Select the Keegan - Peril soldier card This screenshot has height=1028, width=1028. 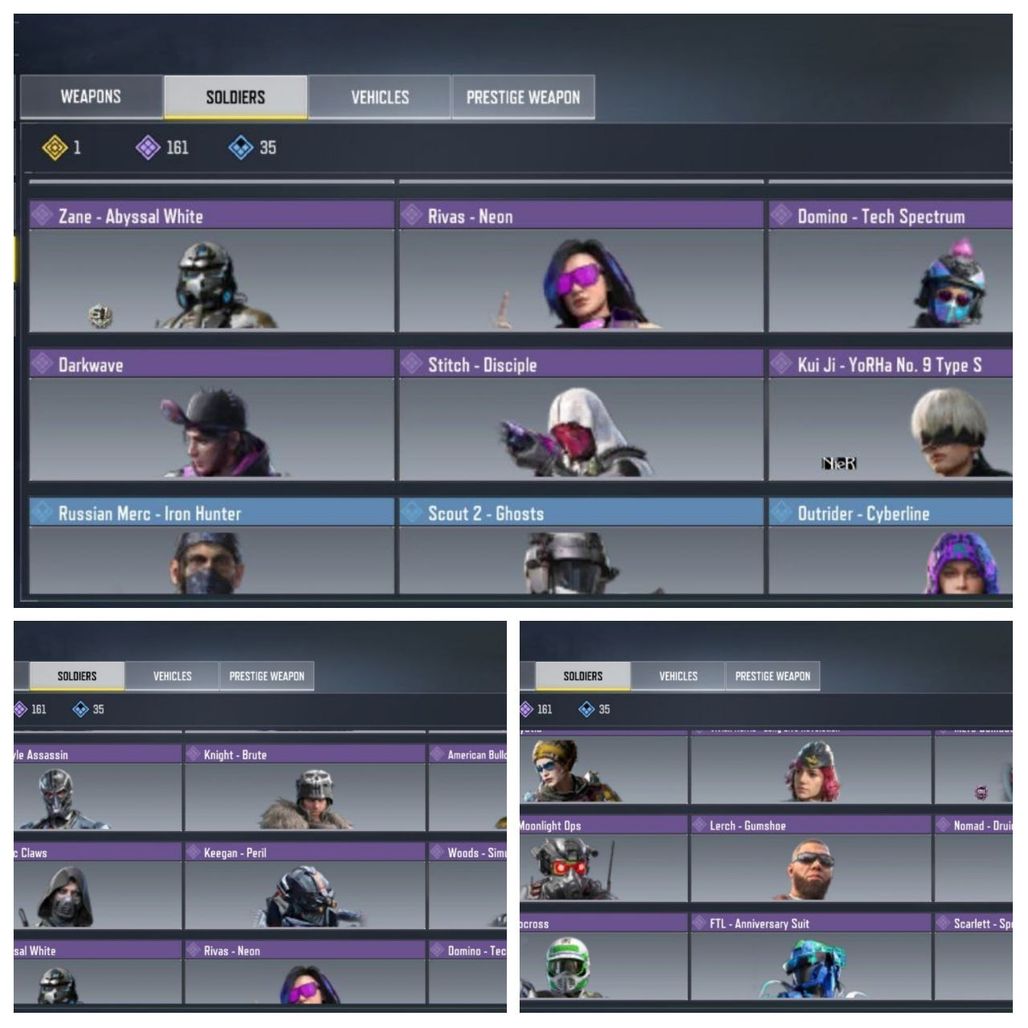305,886
